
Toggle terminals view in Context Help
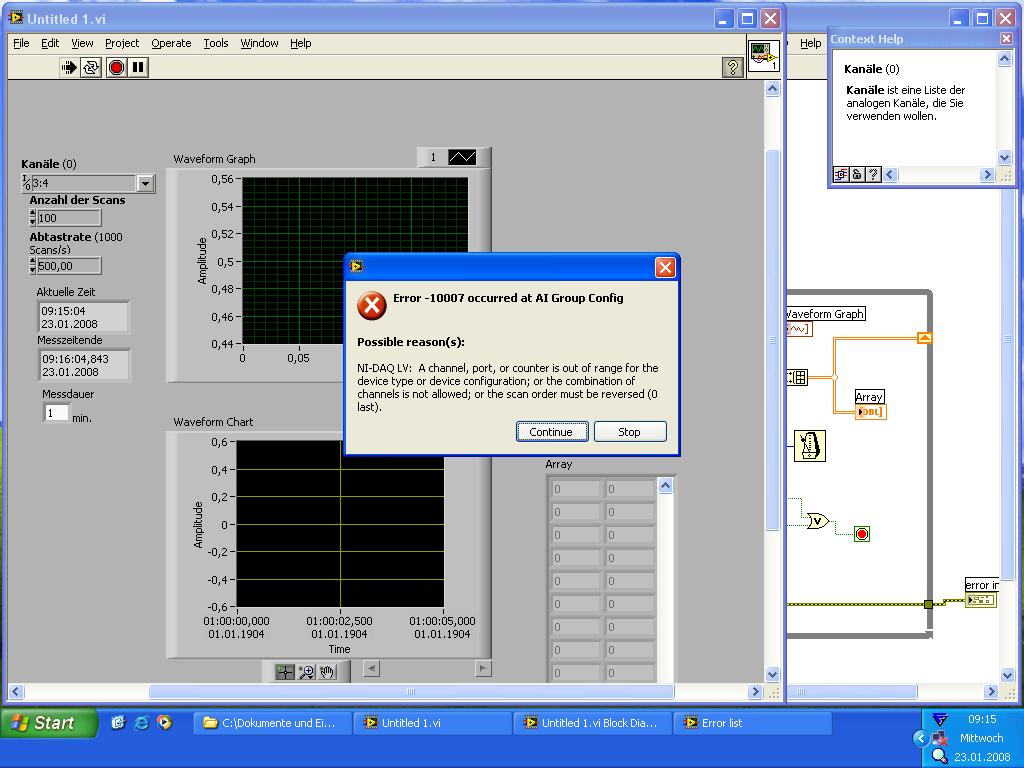841,175
